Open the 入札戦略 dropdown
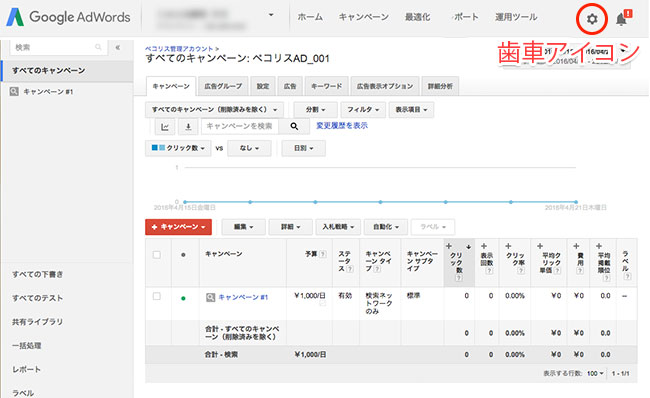 [338, 227]
